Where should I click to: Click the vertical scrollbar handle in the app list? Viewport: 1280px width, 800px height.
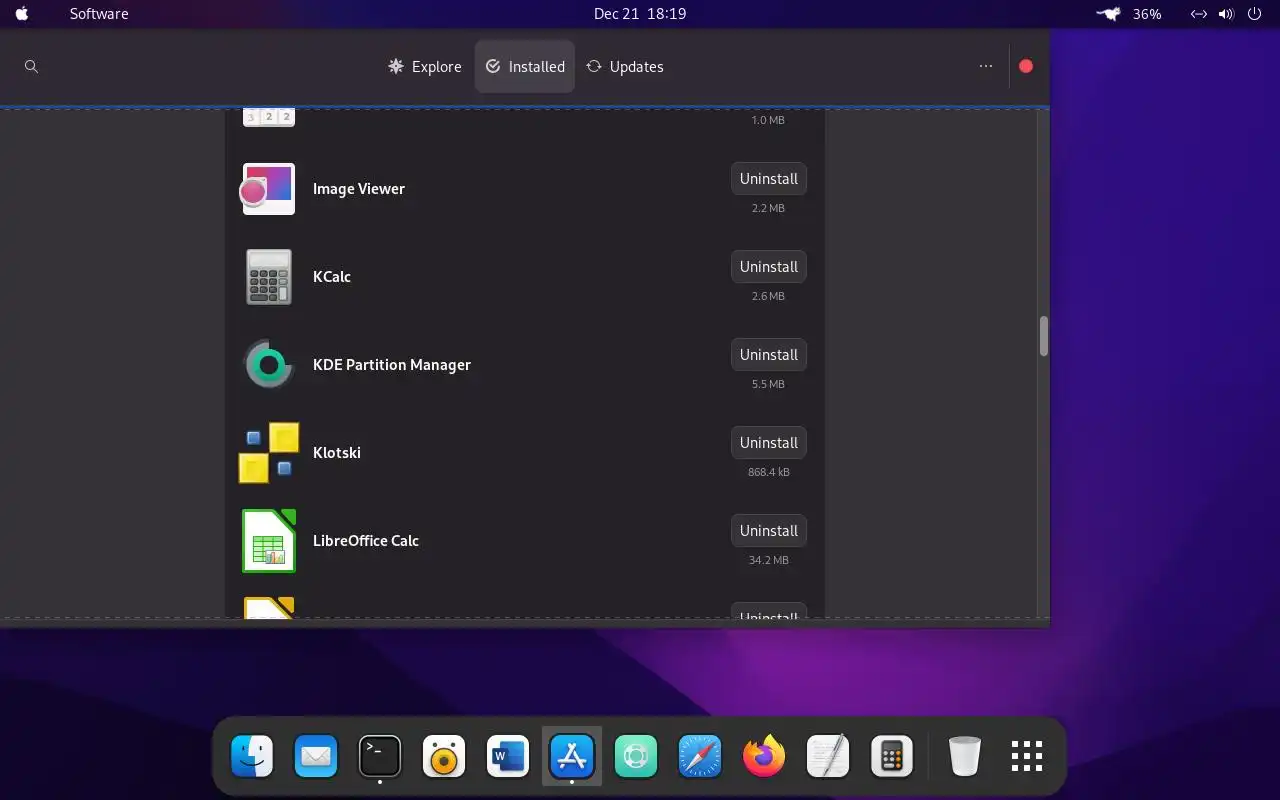click(1043, 336)
